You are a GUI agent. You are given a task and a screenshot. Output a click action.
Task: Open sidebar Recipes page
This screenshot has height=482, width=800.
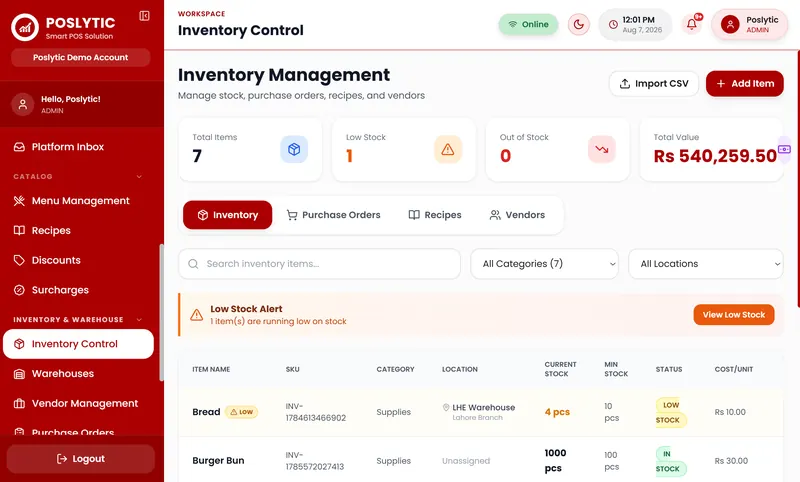click(79, 231)
